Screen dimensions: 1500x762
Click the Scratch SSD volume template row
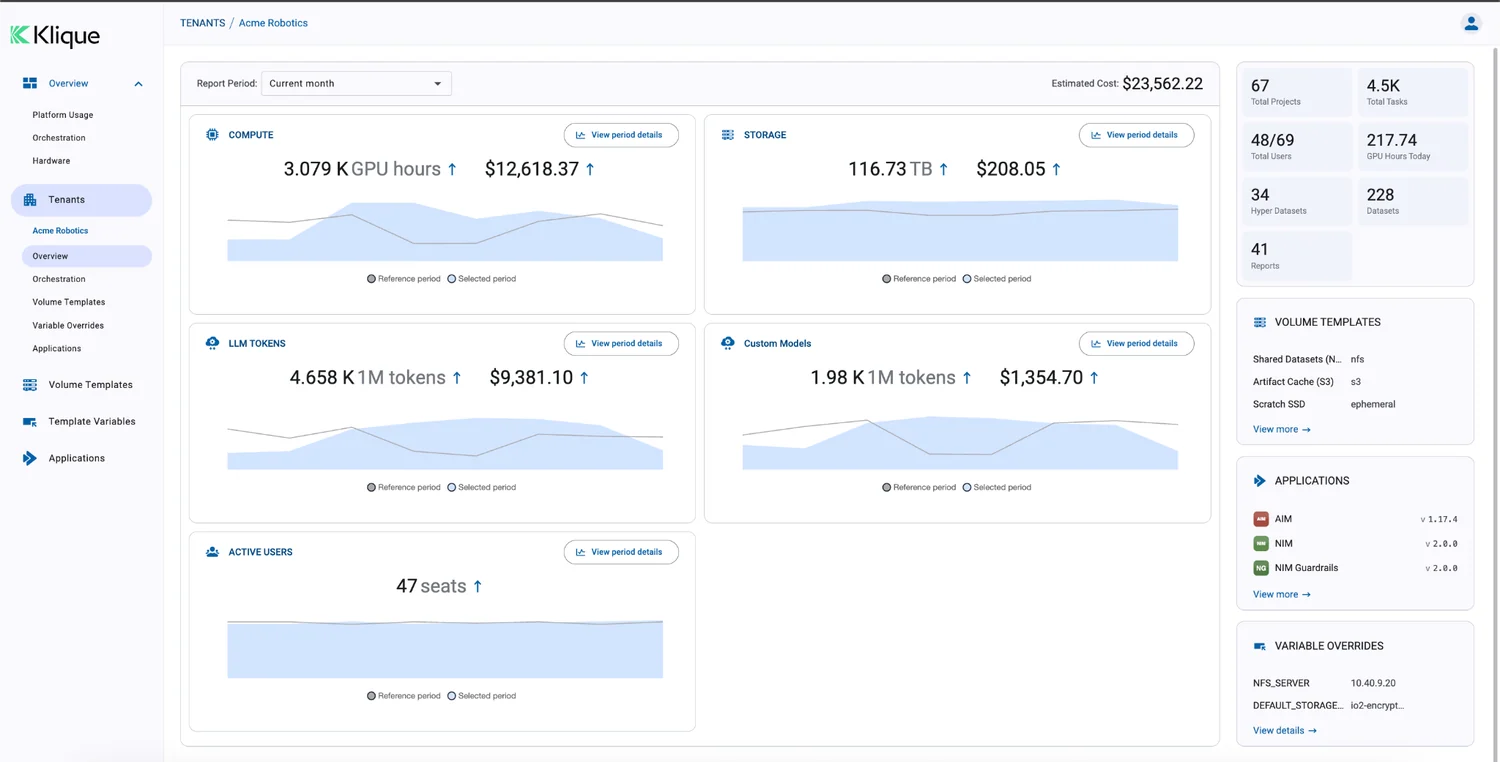1353,404
